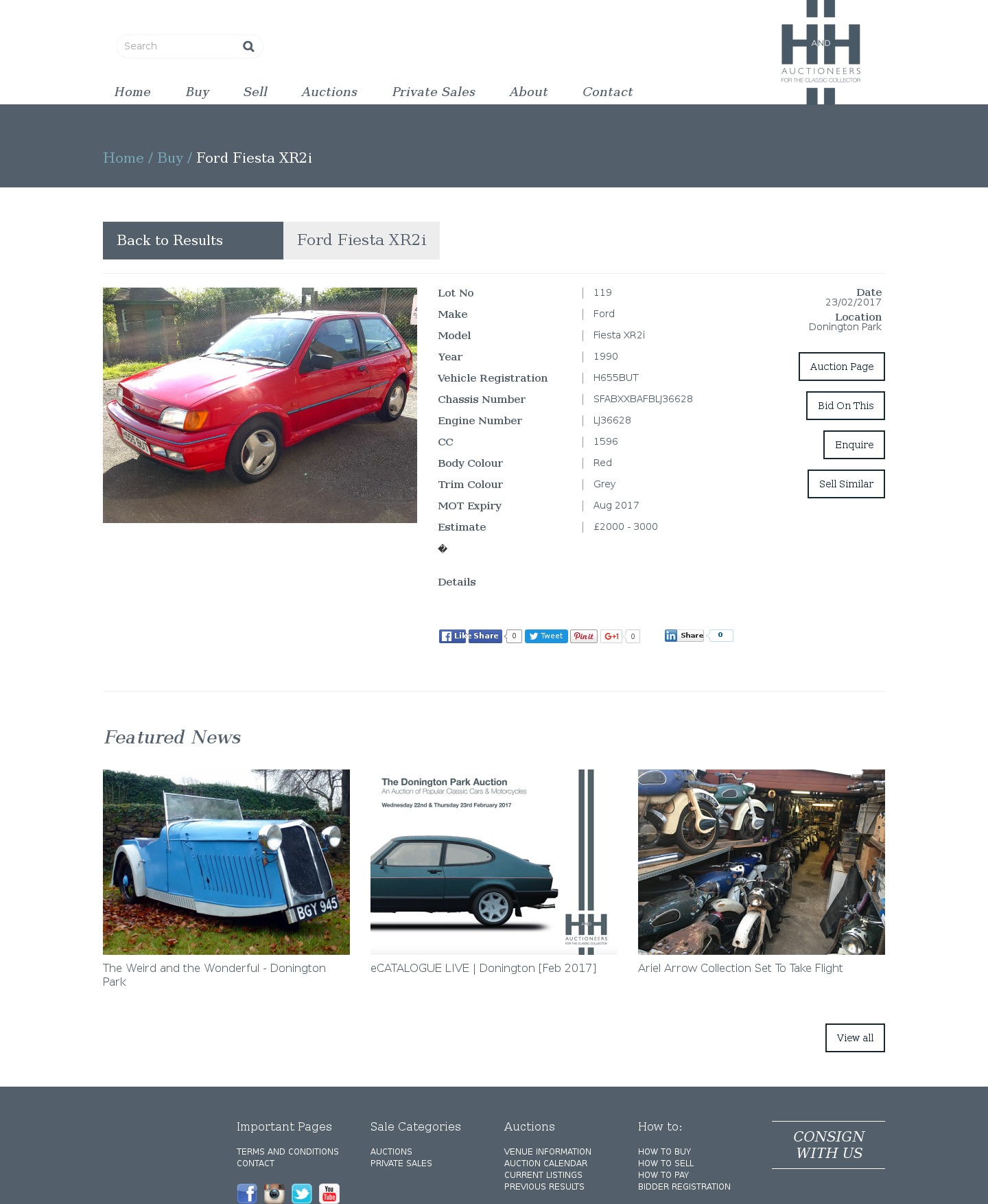Image resolution: width=988 pixels, height=1204 pixels.
Task: Select the estimate £2000 - 3000
Action: pyautogui.click(x=626, y=526)
